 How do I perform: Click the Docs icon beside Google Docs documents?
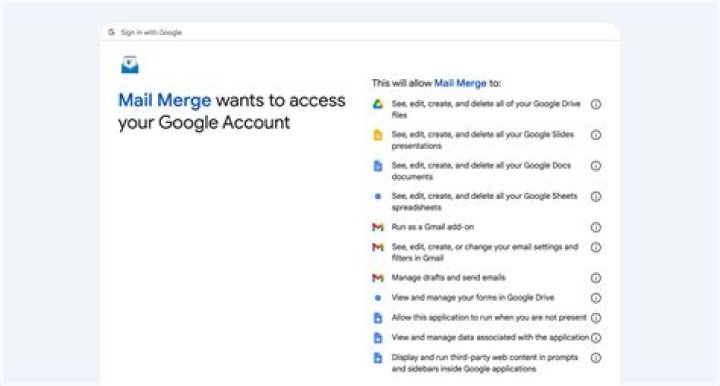click(377, 166)
